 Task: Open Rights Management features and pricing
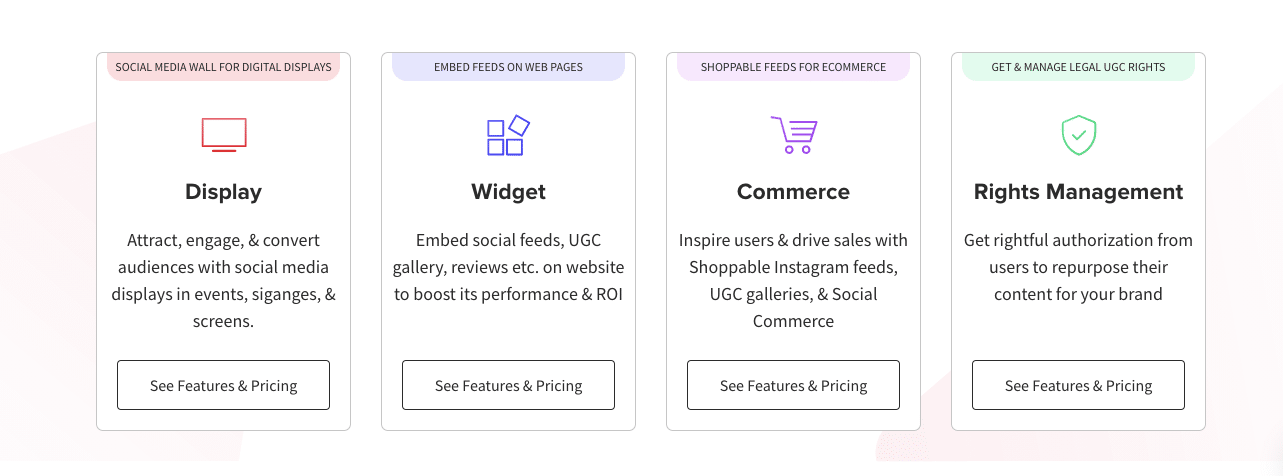tap(1078, 385)
